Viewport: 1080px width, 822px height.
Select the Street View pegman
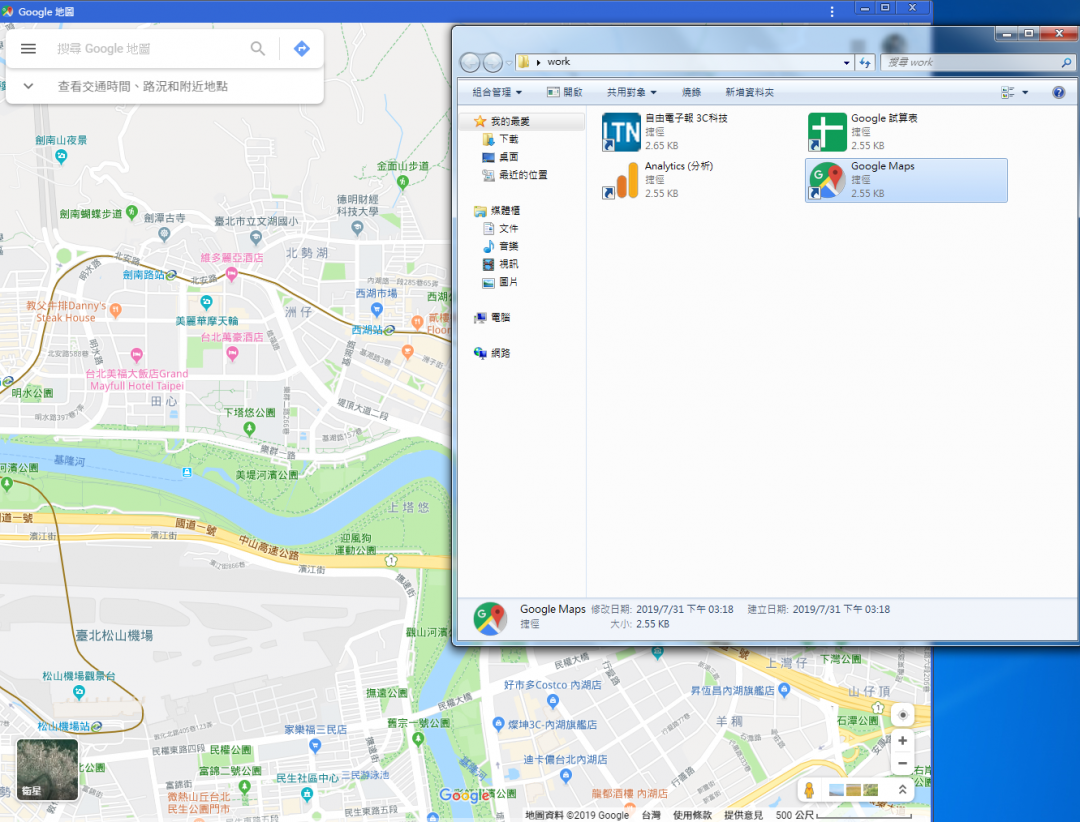point(809,790)
